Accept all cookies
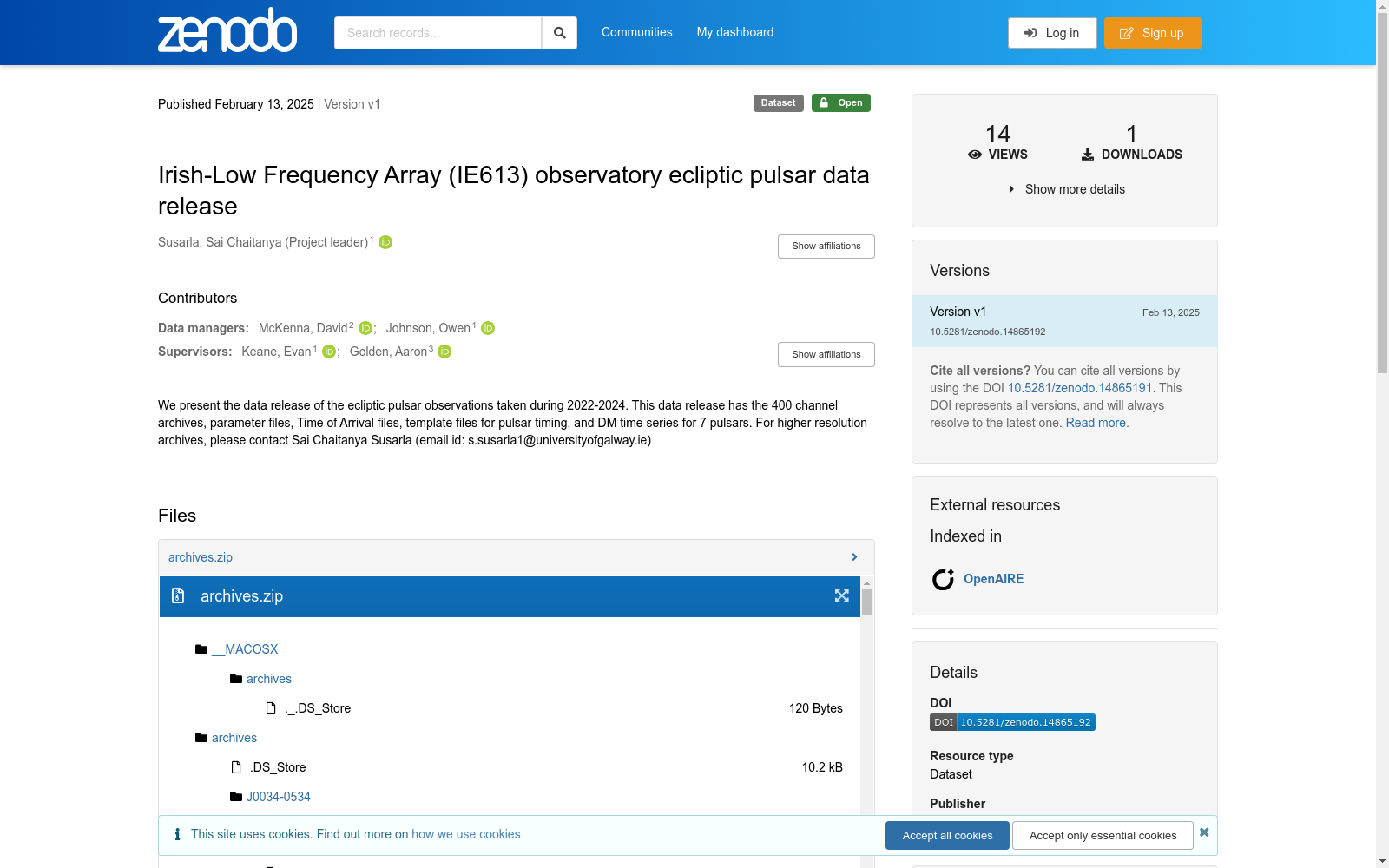Screen dimensions: 1389x868 [x=947, y=836]
